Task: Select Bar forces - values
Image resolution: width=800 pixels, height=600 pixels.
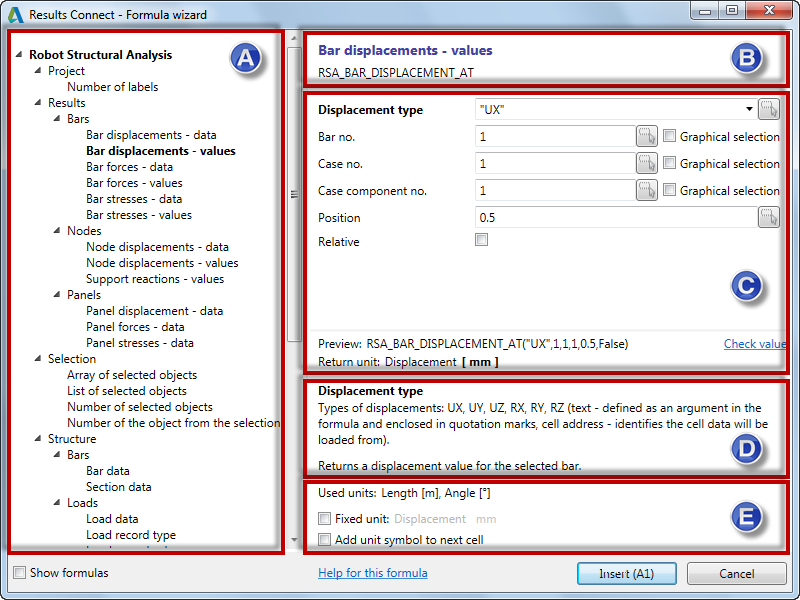Action: point(134,183)
